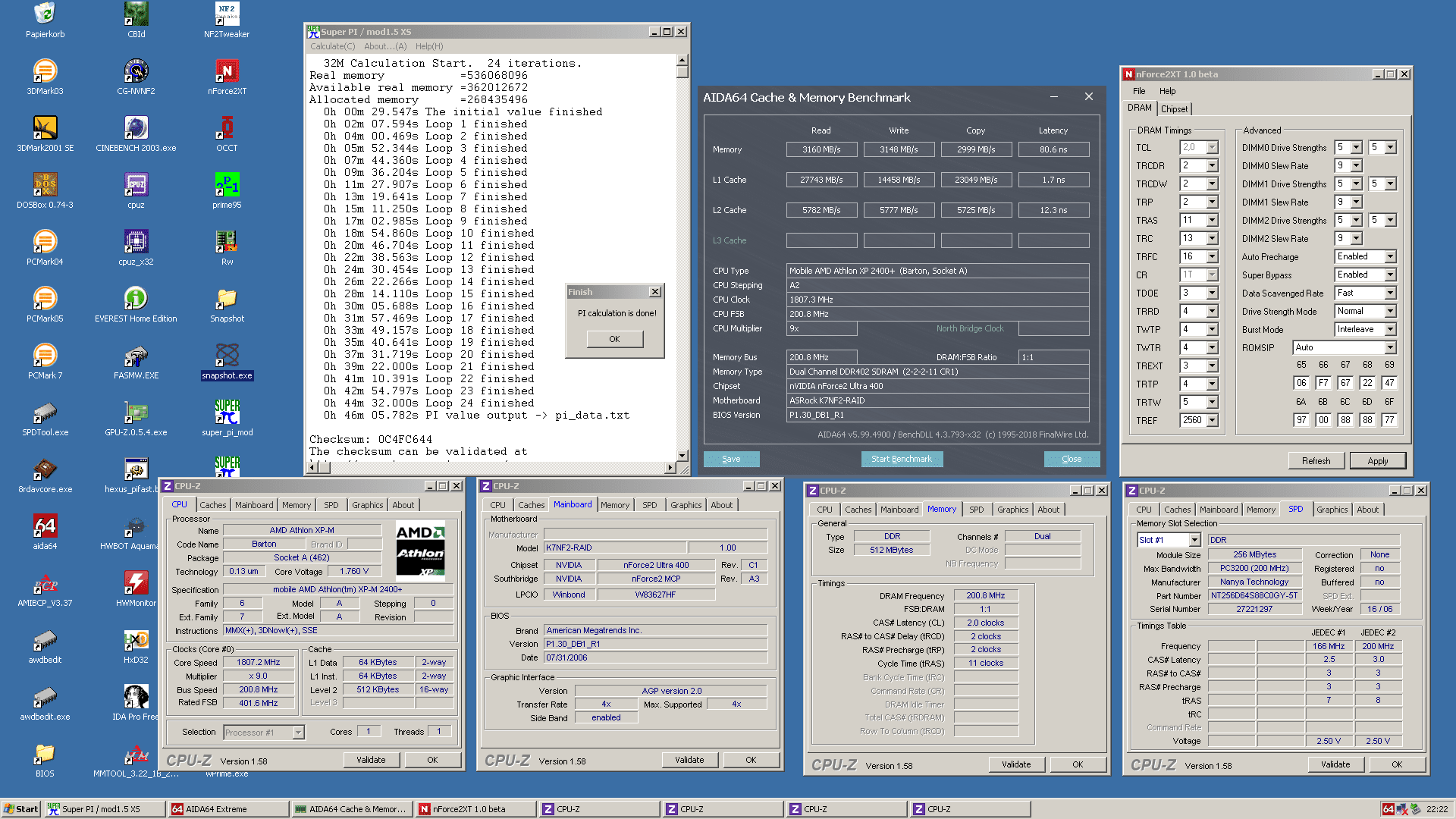Select the Caches tab in first CPU-Z

(x=212, y=505)
